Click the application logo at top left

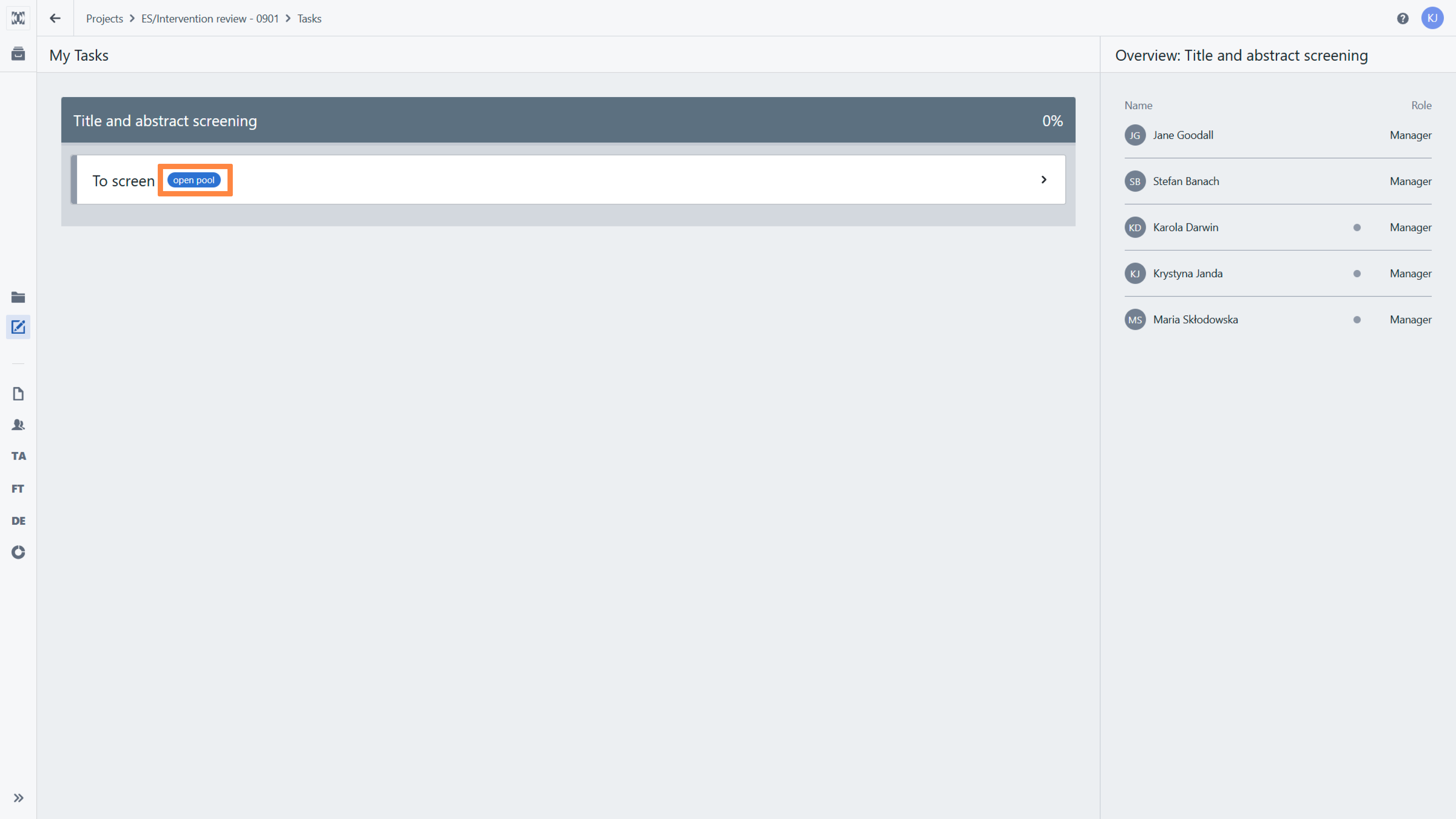[x=17, y=17]
